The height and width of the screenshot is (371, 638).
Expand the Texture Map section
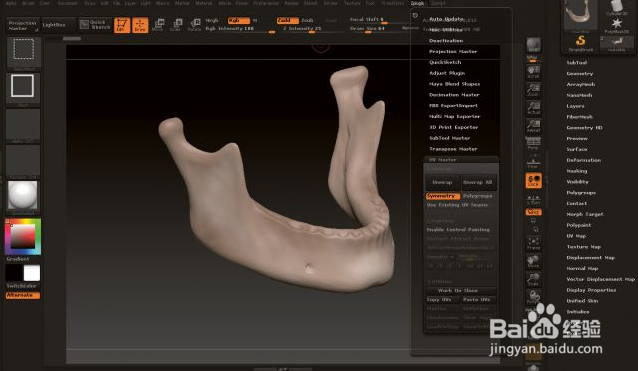[583, 247]
